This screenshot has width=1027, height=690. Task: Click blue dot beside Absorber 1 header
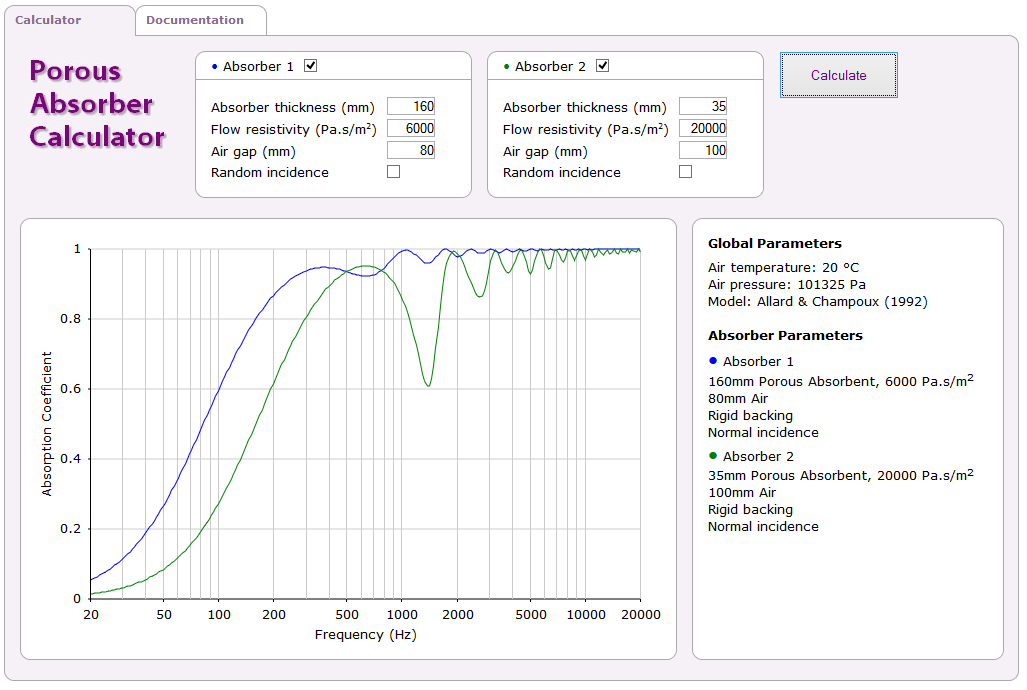(215, 67)
